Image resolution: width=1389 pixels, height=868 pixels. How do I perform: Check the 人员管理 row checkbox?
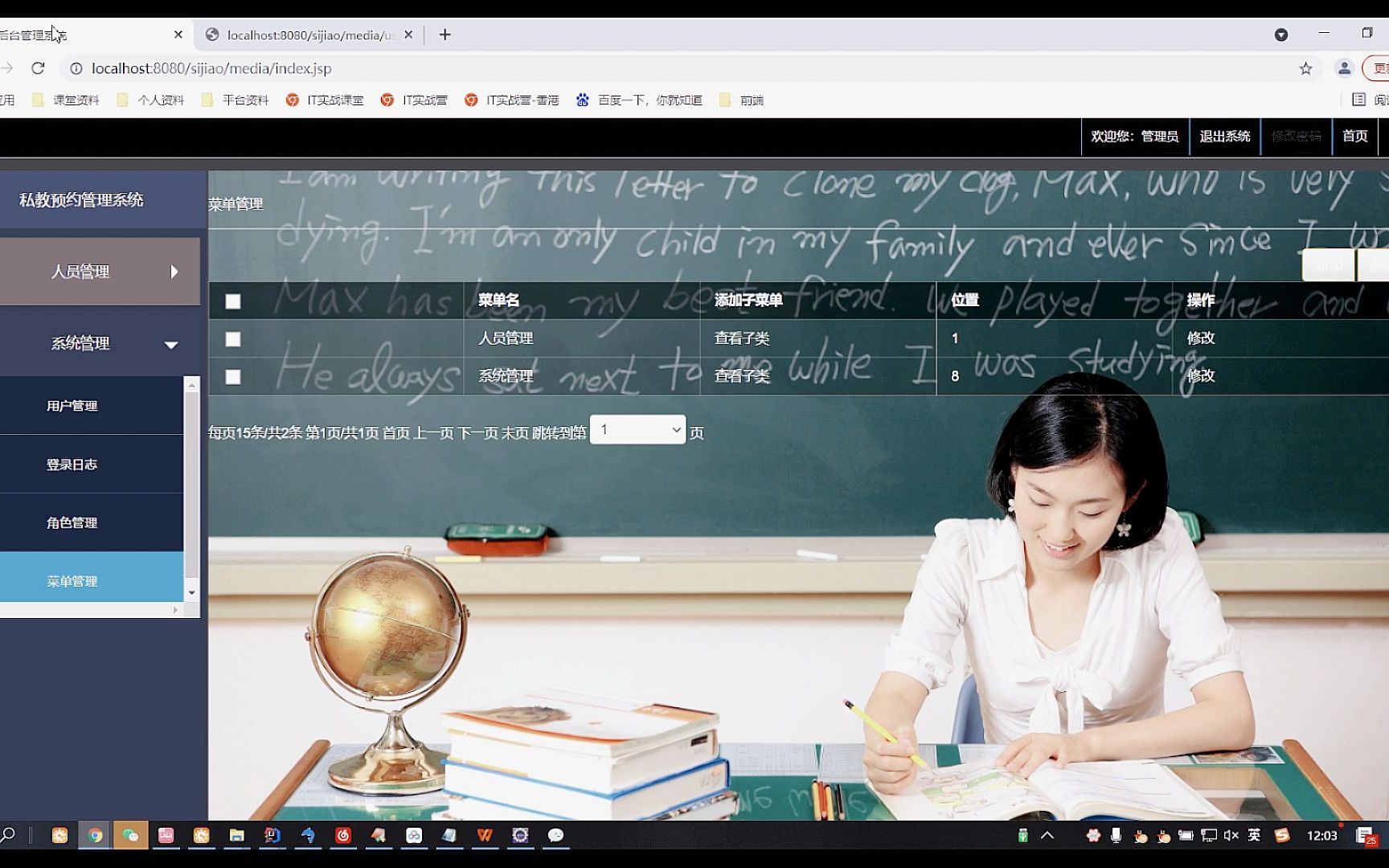point(232,339)
